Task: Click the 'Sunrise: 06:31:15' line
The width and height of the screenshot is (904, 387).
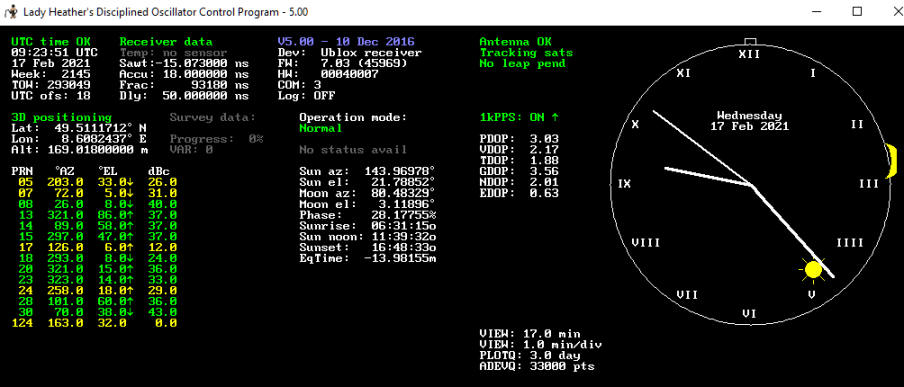Action: tap(367, 226)
